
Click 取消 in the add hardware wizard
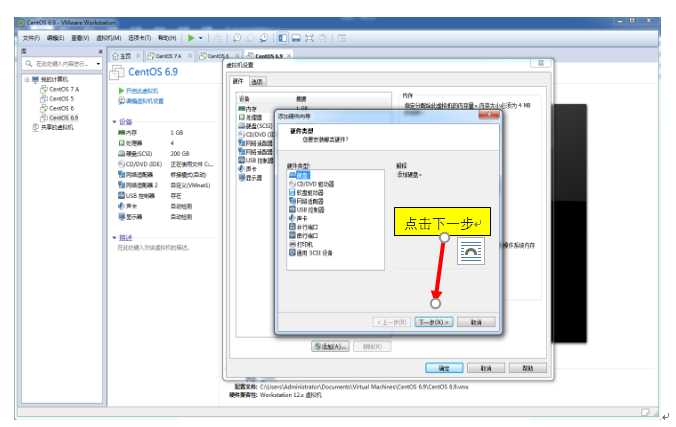pos(476,322)
